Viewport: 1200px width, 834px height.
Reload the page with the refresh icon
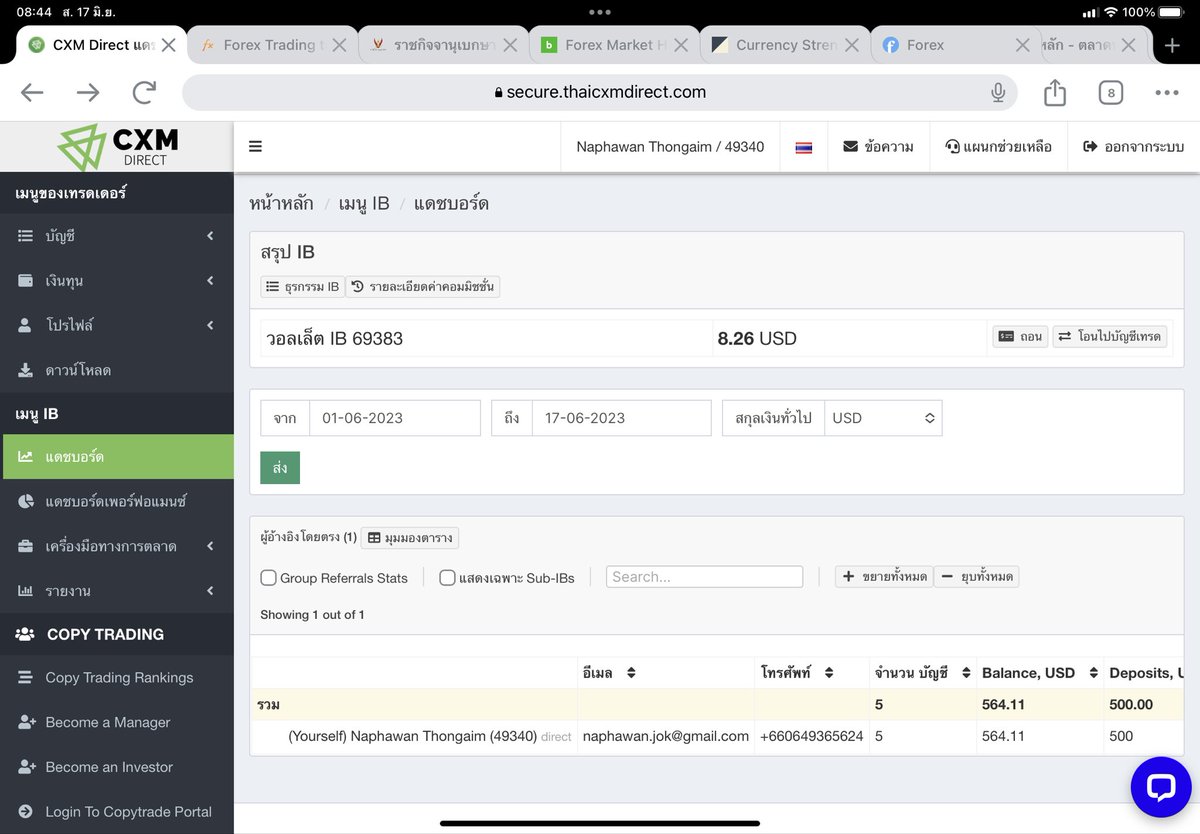point(144,93)
